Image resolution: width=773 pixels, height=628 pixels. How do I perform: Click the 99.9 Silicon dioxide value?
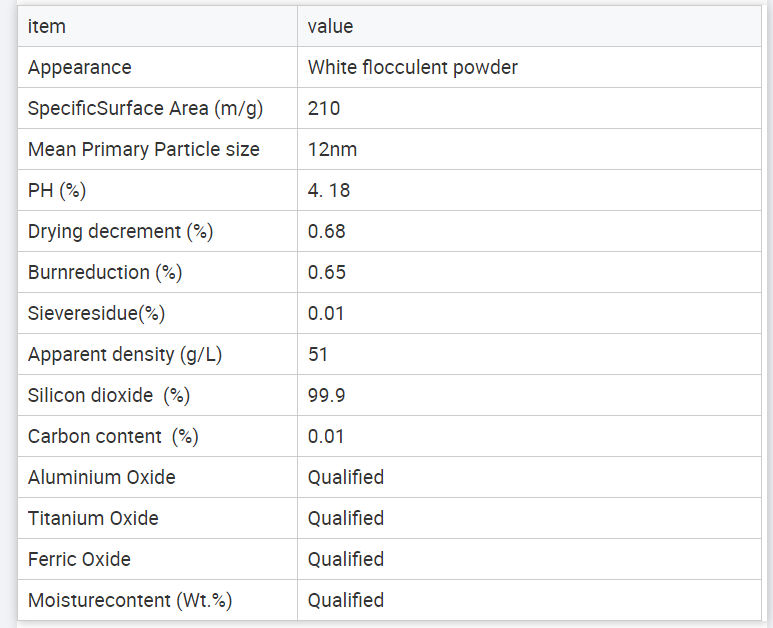pos(326,395)
